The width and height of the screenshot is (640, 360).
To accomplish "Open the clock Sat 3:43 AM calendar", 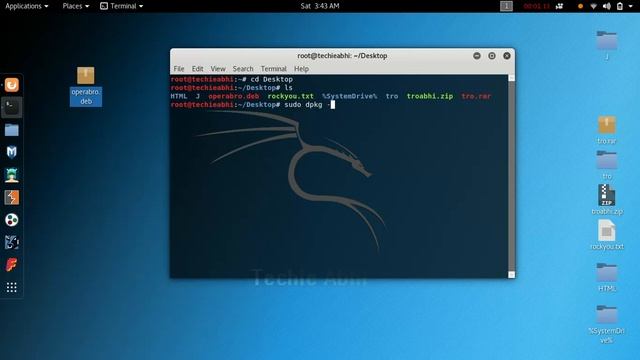I will [x=320, y=6].
